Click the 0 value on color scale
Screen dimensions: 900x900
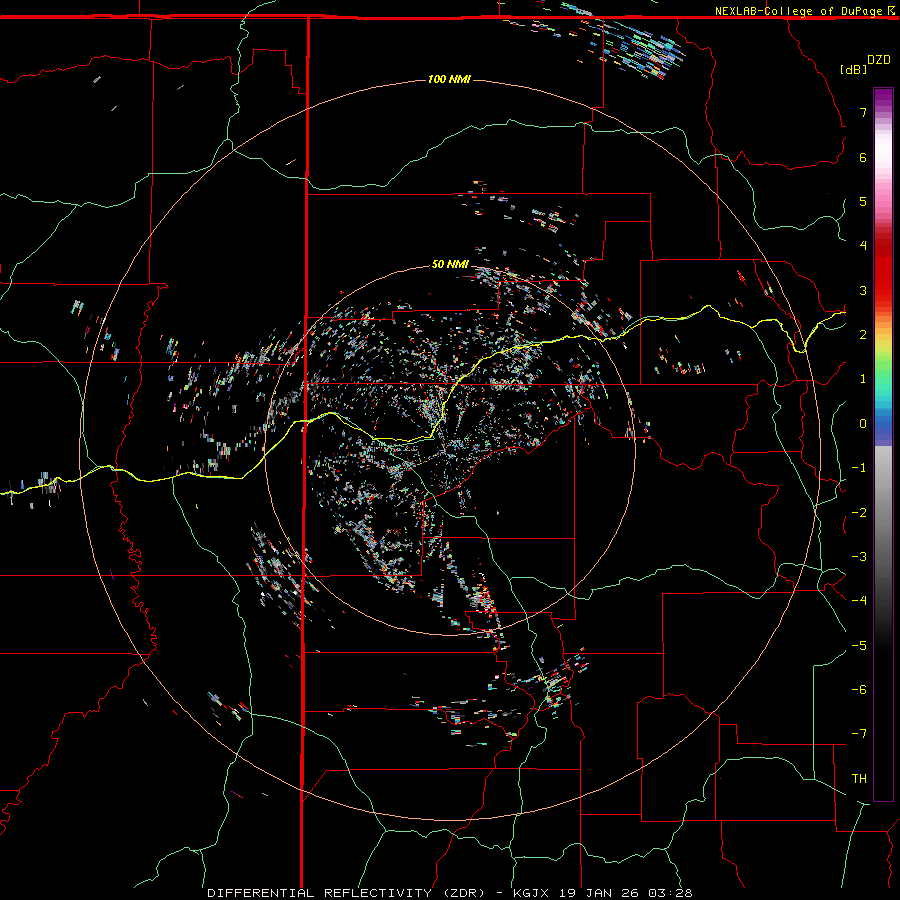[x=863, y=424]
